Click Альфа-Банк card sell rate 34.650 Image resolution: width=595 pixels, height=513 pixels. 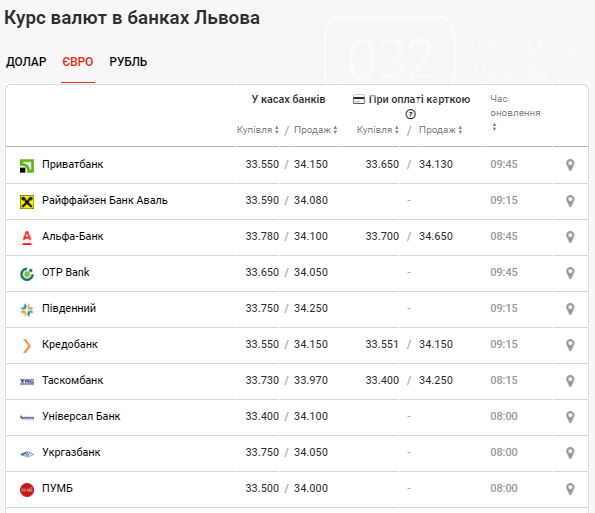point(436,236)
